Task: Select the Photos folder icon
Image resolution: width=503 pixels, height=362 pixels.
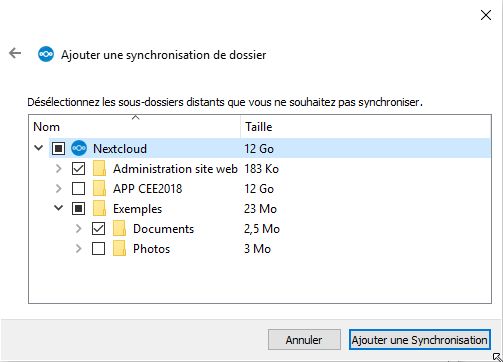Action: tap(119, 249)
